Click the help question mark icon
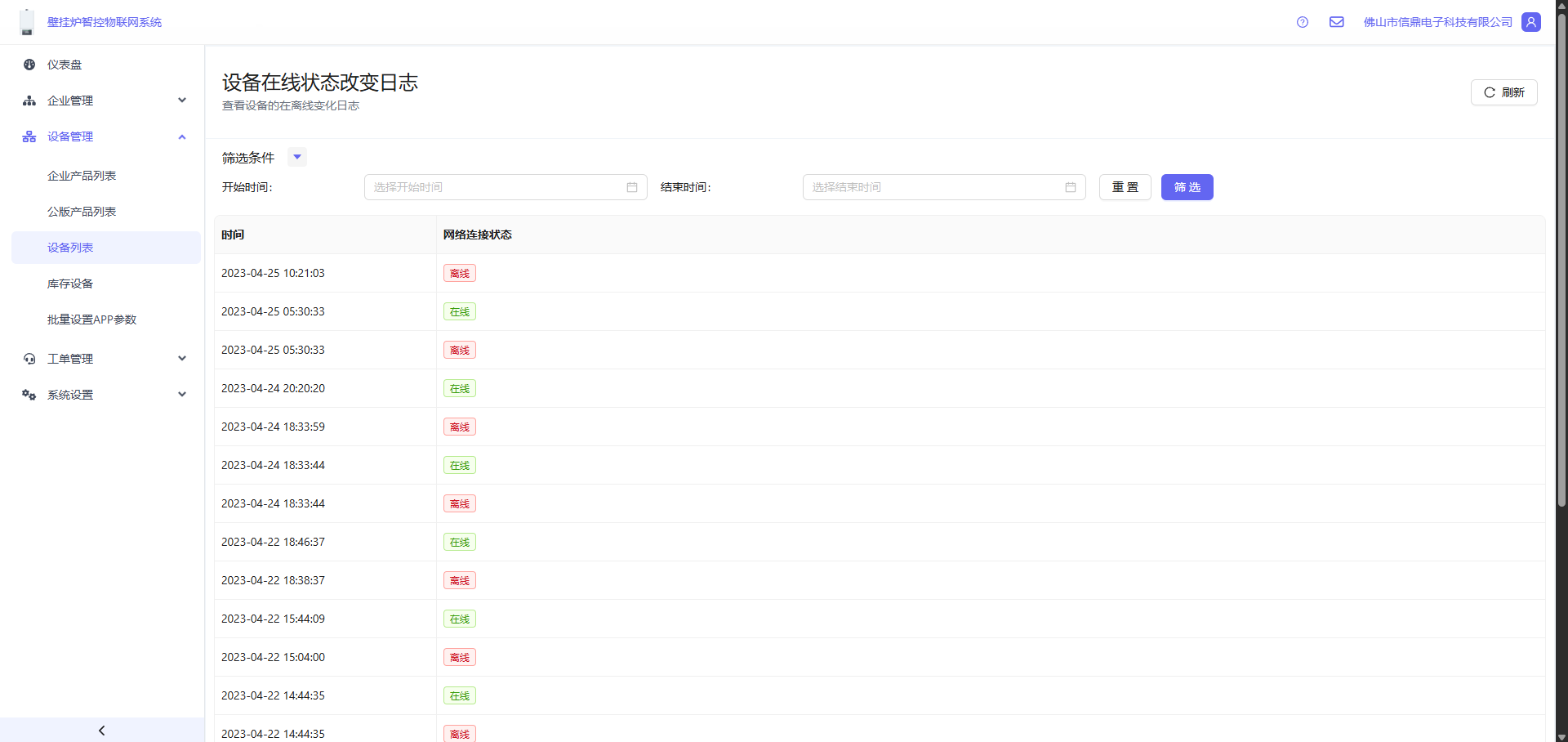 [x=1303, y=22]
